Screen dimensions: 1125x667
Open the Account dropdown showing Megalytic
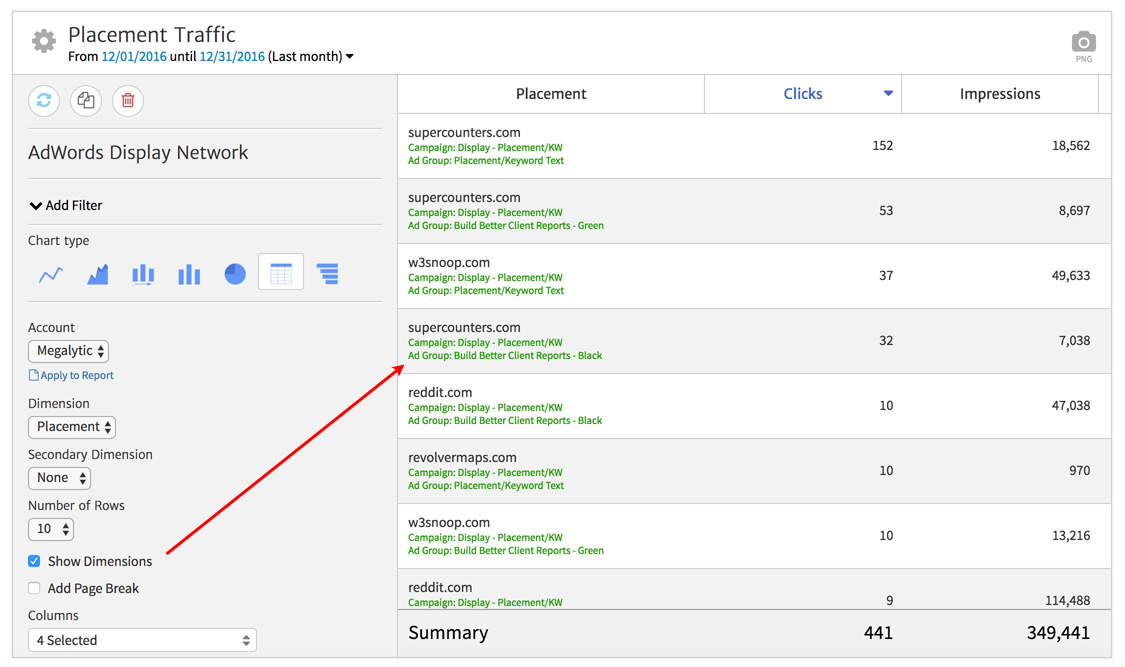tap(68, 351)
